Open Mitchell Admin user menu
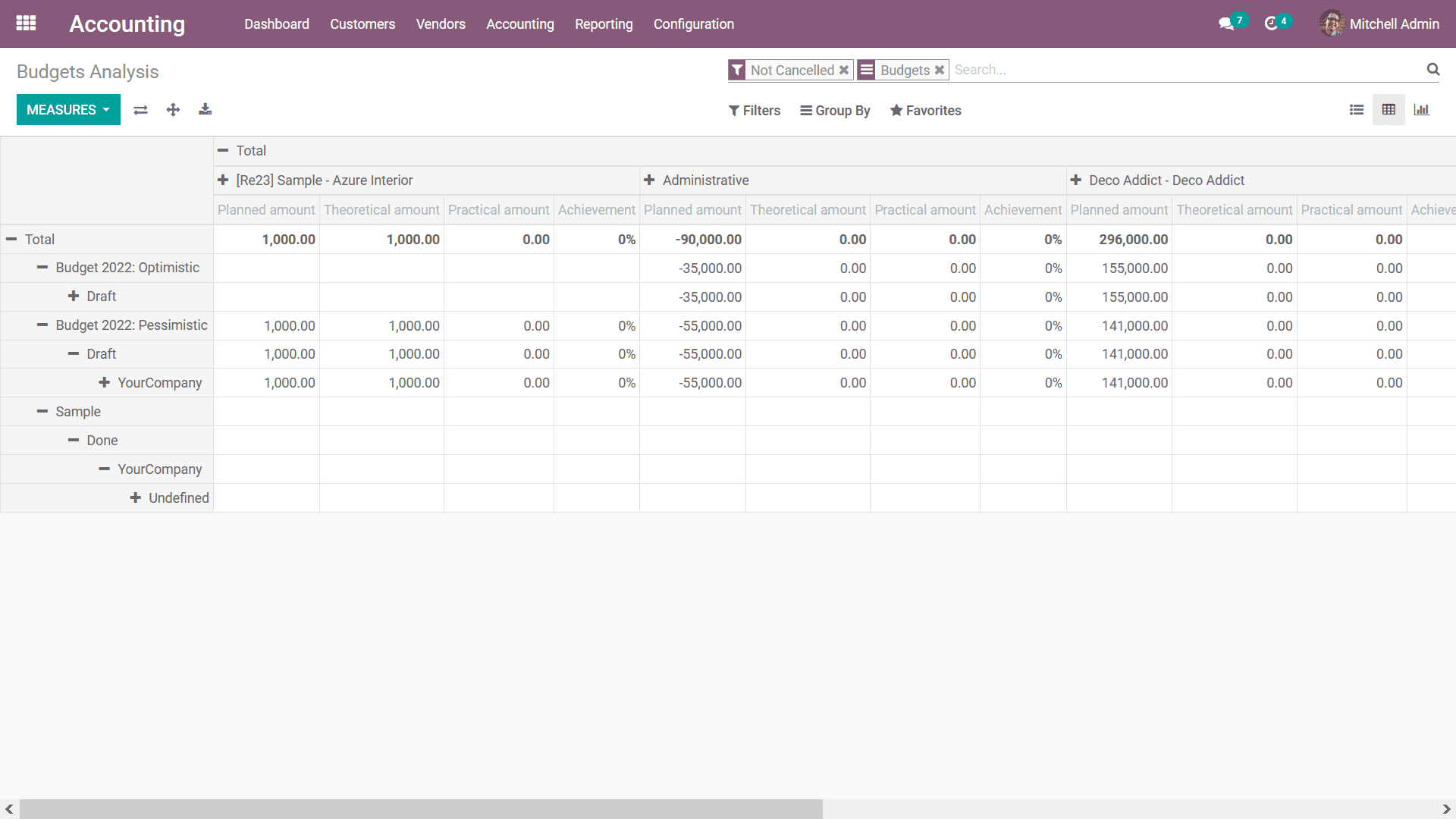Screen dimensions: 1456x819 1379,24
